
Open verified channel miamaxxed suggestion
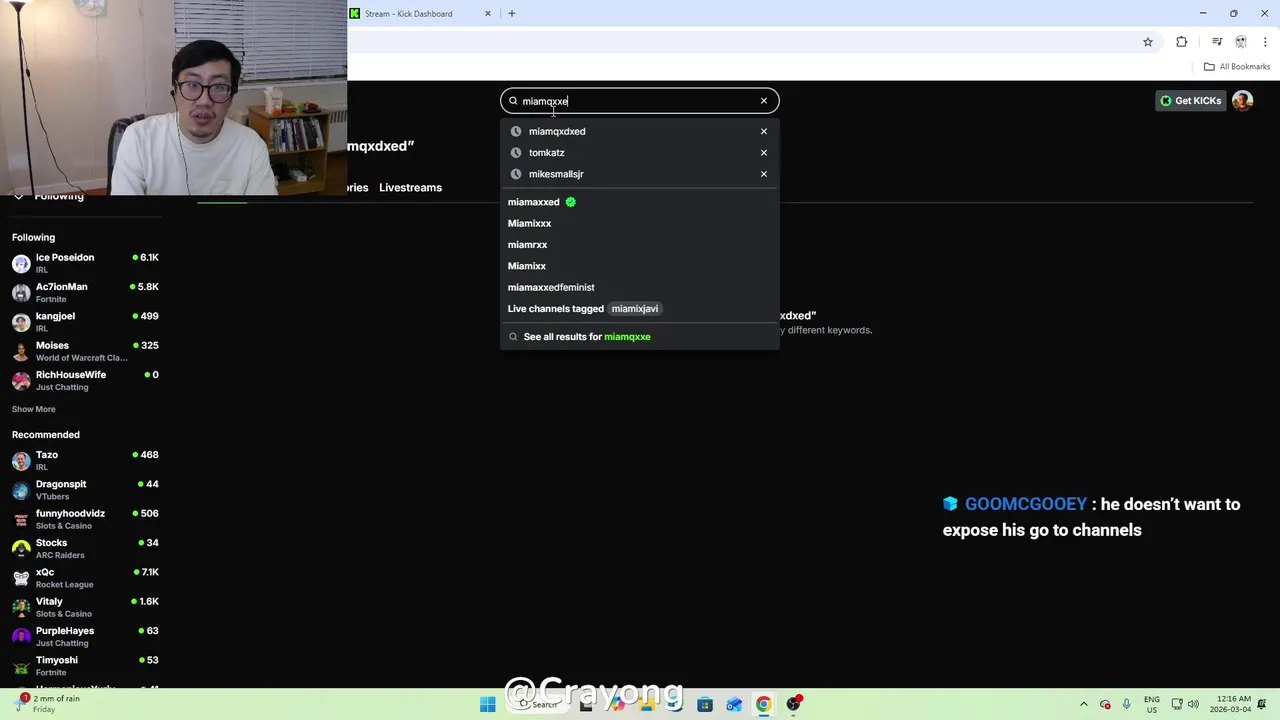click(x=640, y=202)
